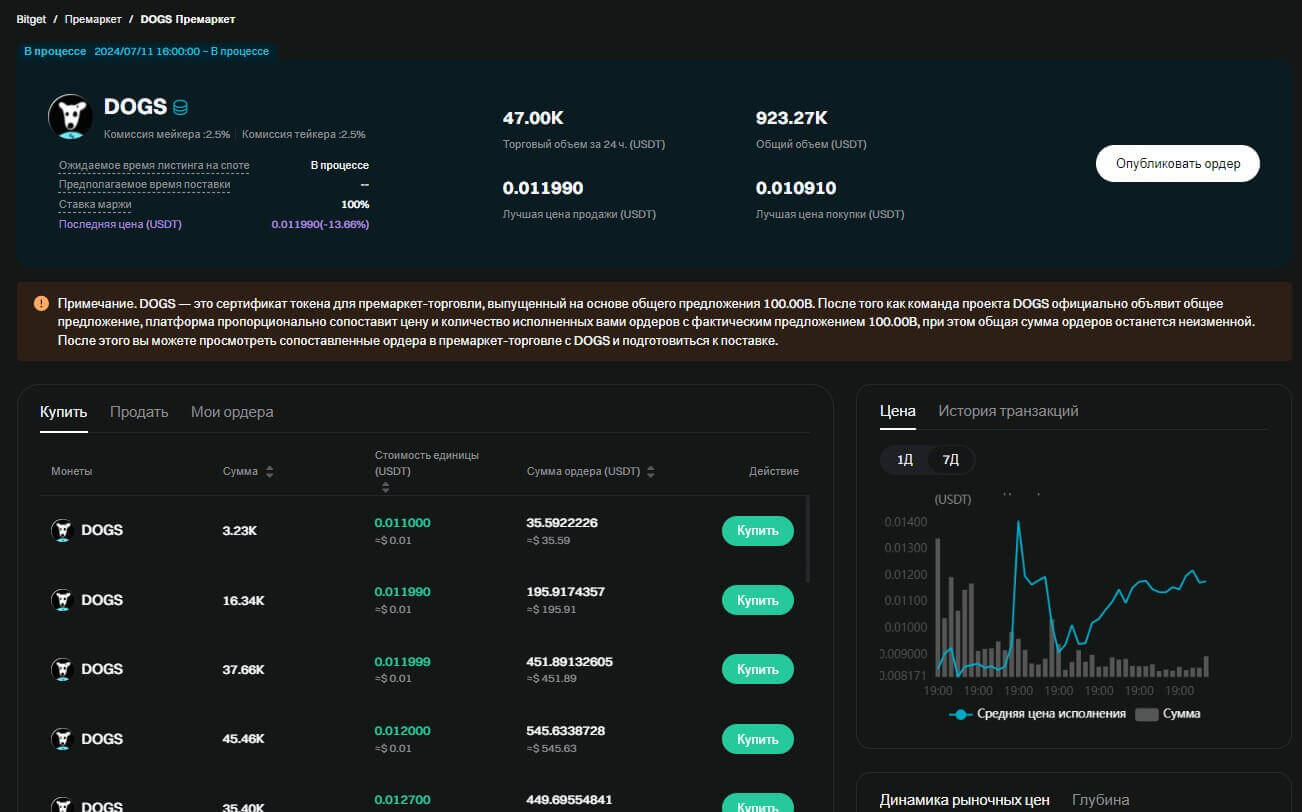This screenshot has width=1302, height=812.
Task: Click the order list scrollbar
Action: click(807, 540)
